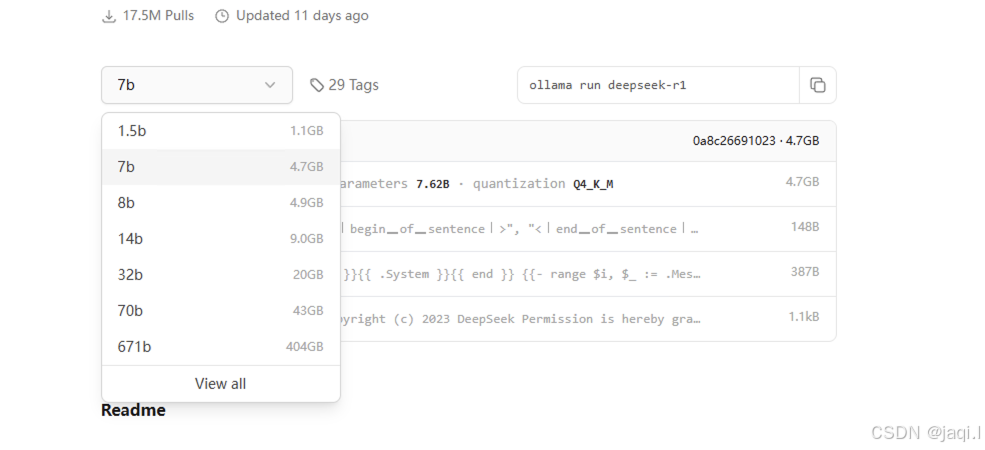Open View all model tags
The height and width of the screenshot is (450, 985).
coord(220,383)
